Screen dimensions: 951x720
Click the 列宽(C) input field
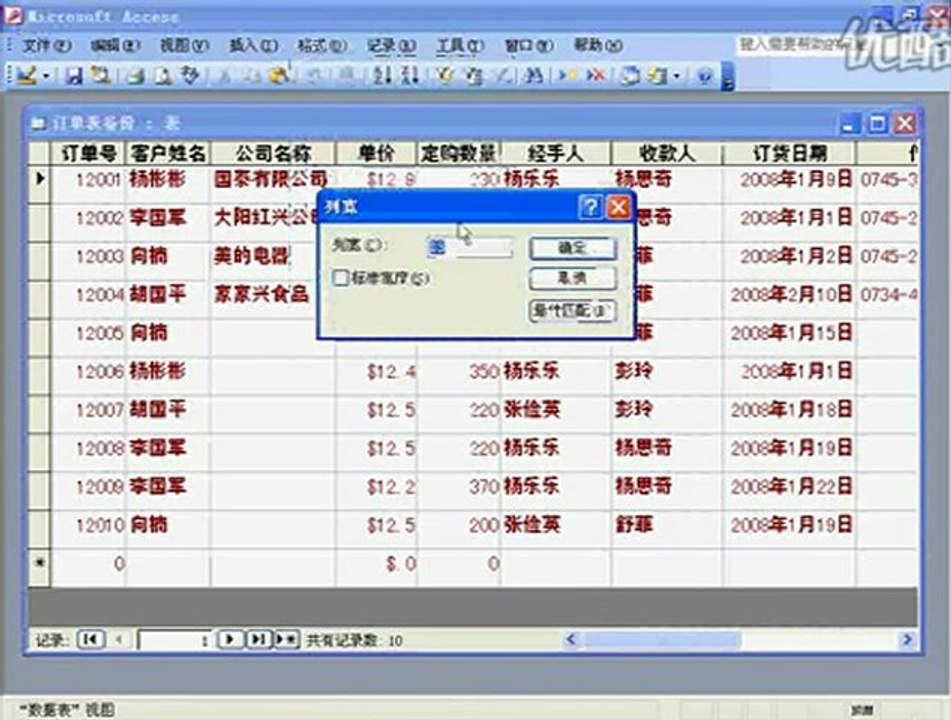pos(470,246)
